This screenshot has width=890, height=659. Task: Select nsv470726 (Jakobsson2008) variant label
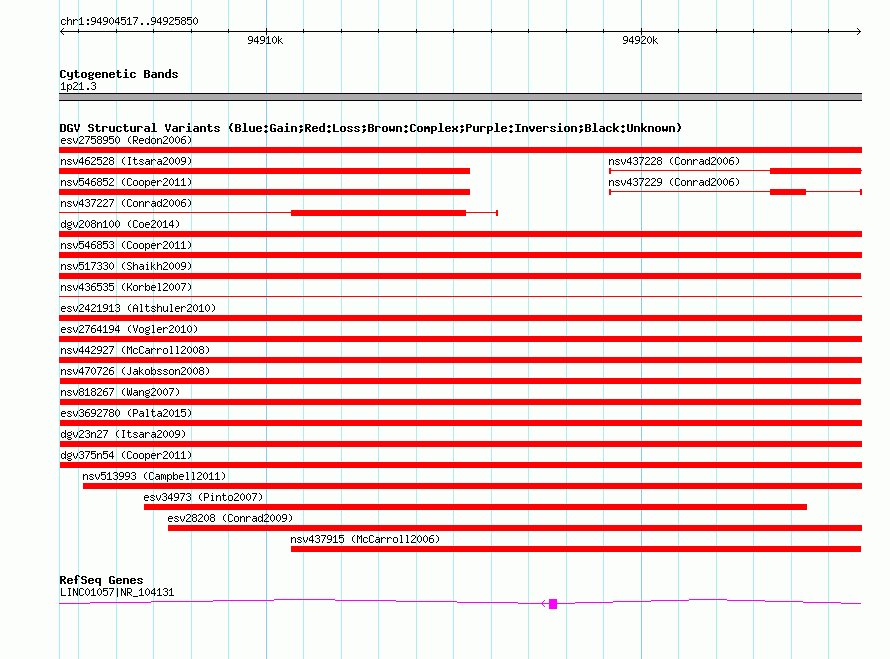coord(135,371)
